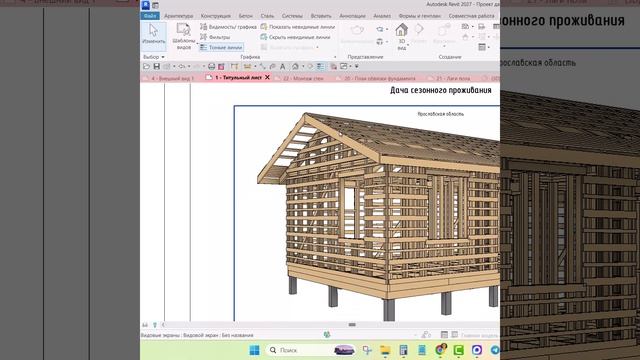Close the 1 - Титульный лист tab
The image size is (640, 360).
pyautogui.click(x=267, y=77)
